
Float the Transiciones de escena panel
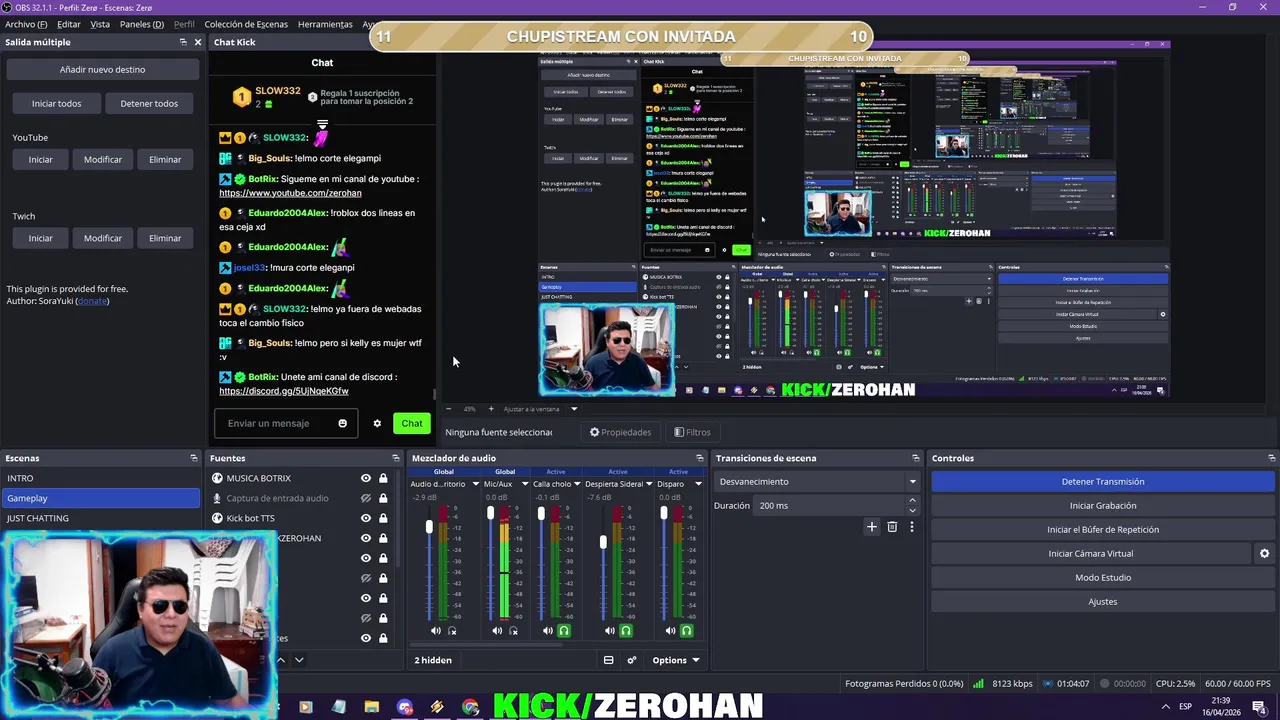click(915, 458)
